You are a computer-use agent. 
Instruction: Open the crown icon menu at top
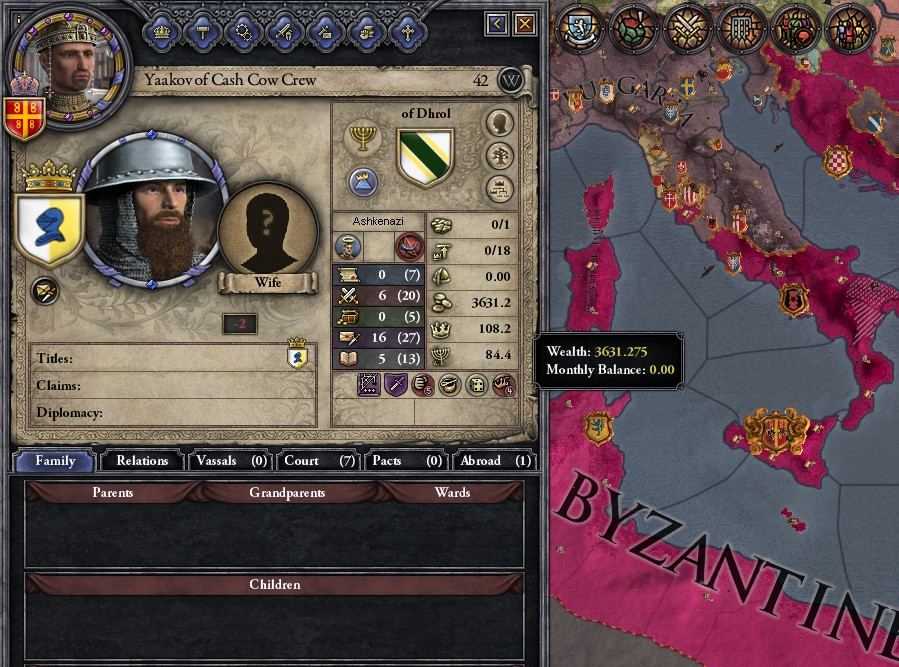[162, 32]
